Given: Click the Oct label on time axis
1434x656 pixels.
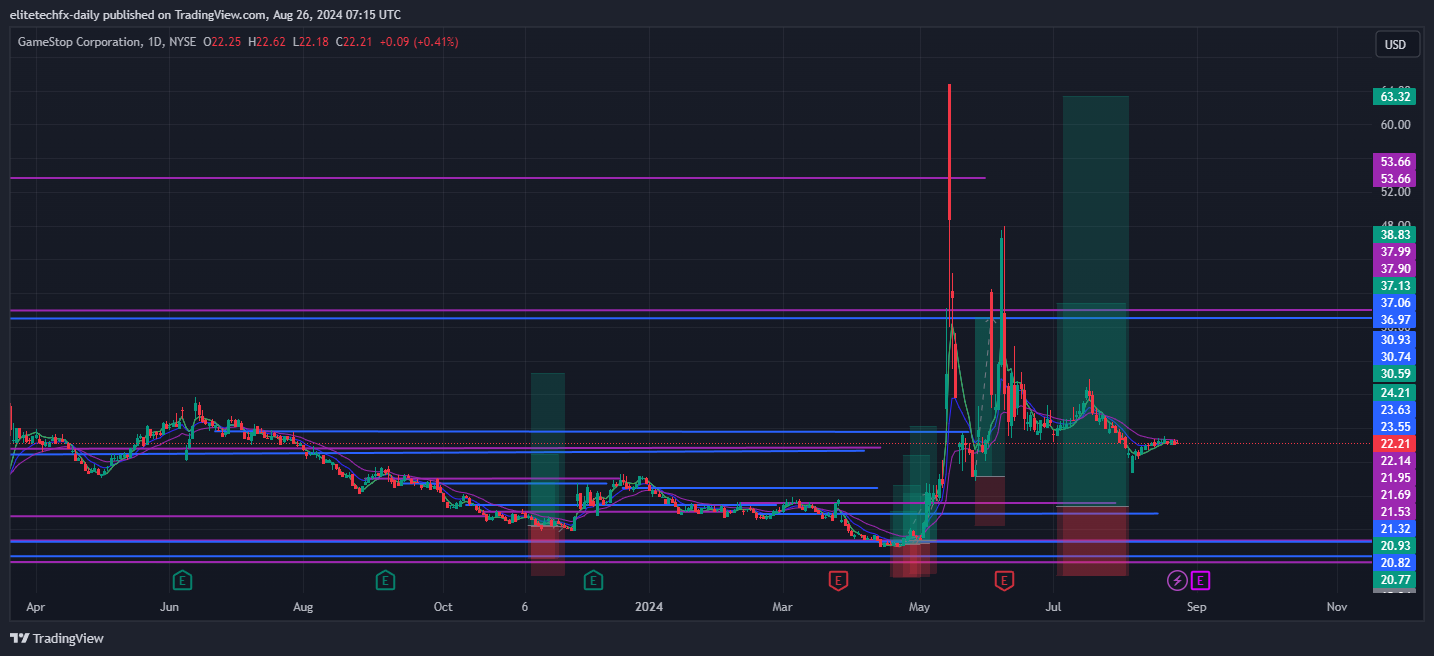Looking at the screenshot, I should (x=443, y=607).
